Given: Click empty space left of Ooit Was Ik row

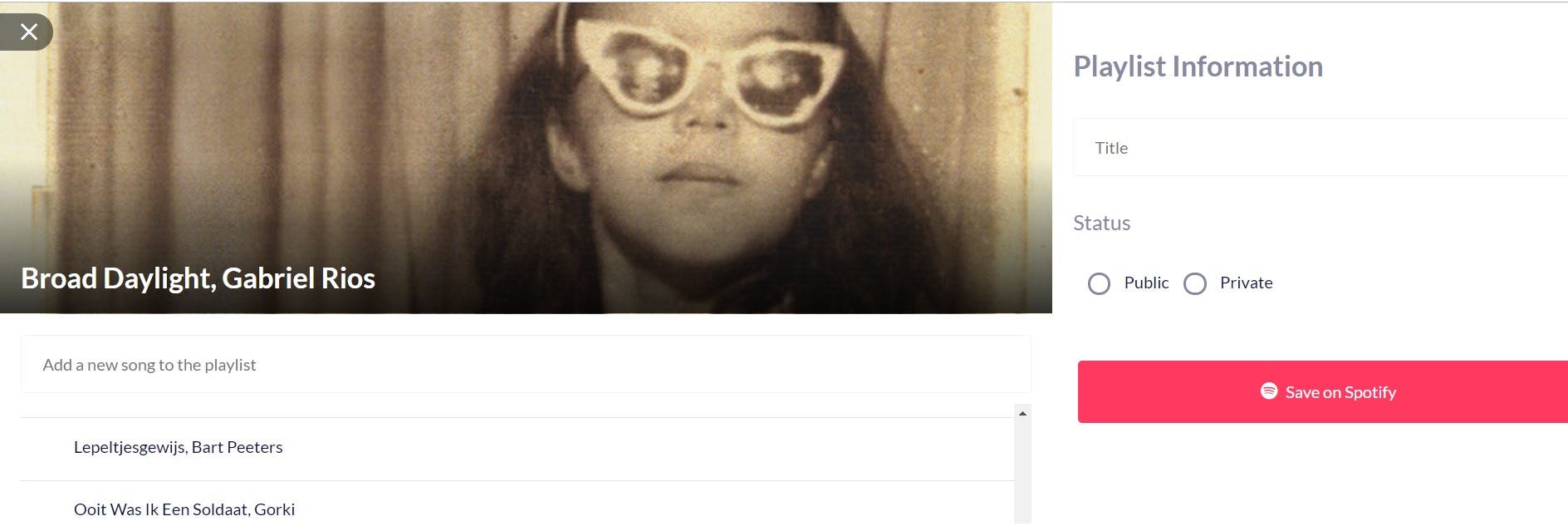Looking at the screenshot, I should [47, 509].
